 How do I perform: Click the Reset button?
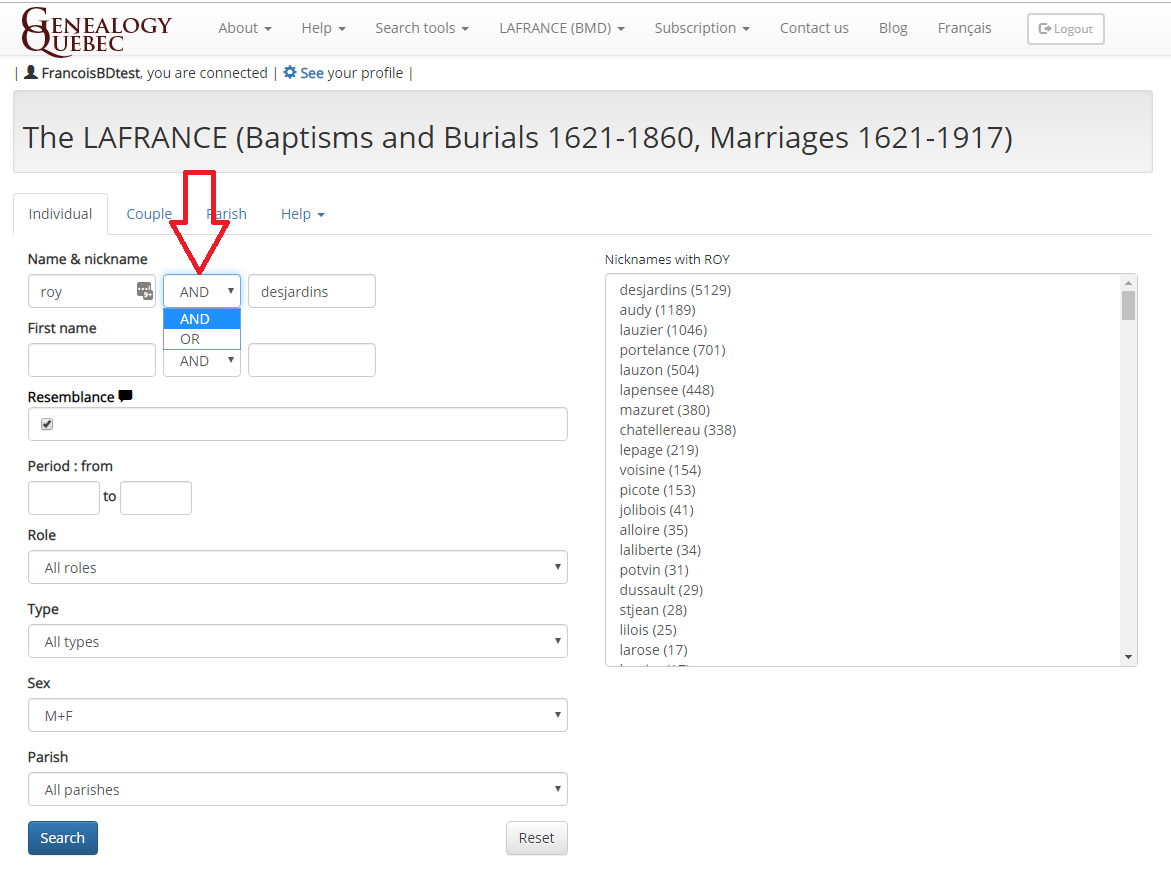(536, 838)
